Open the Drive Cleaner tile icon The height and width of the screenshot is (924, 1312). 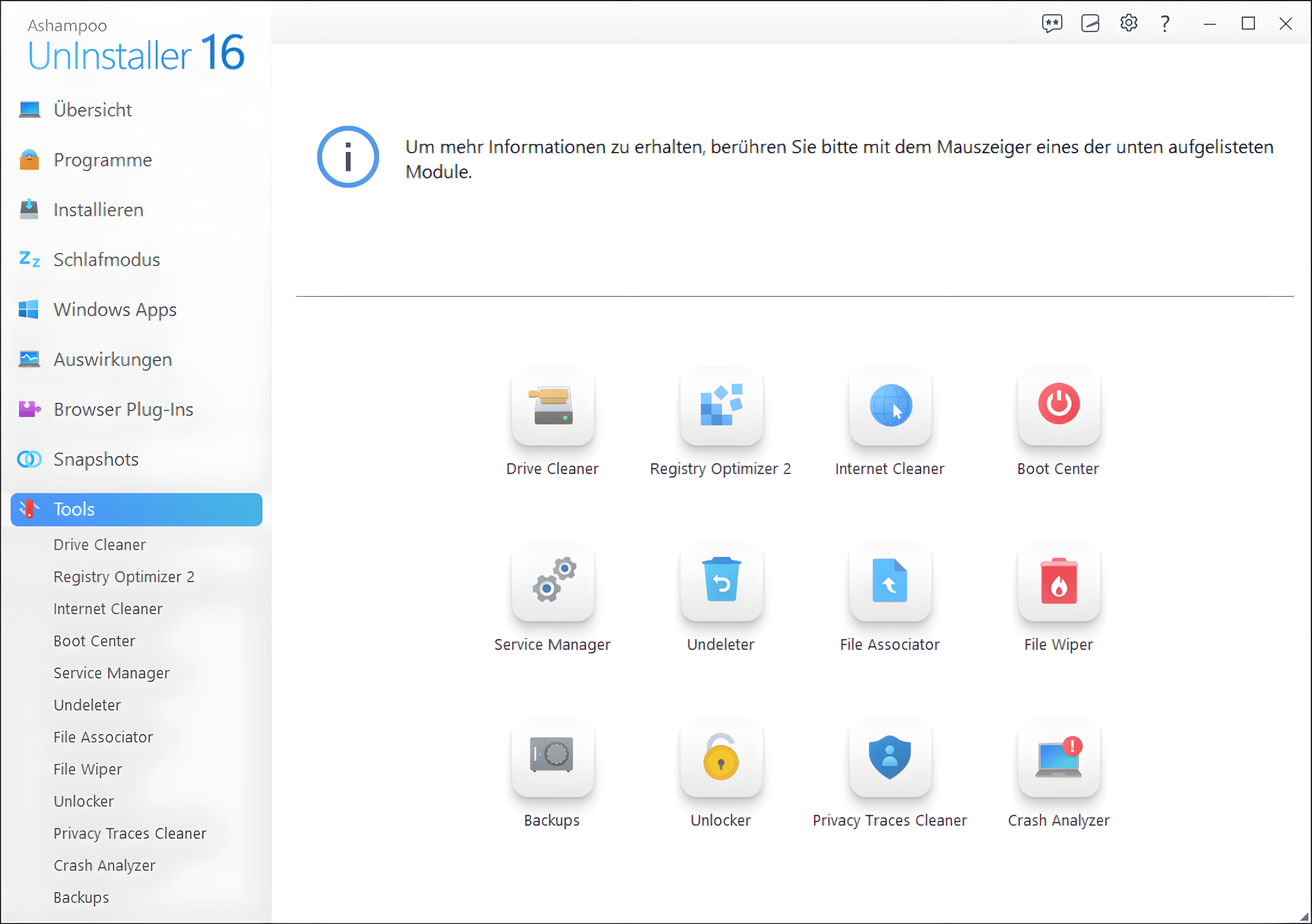point(552,406)
